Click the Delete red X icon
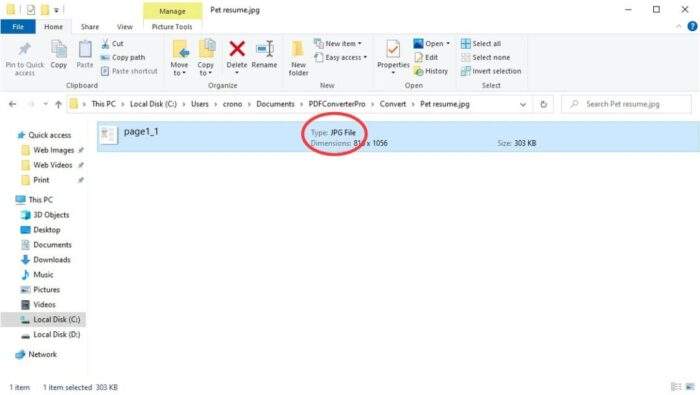Viewport: 700px width, 395px height. 237,49
